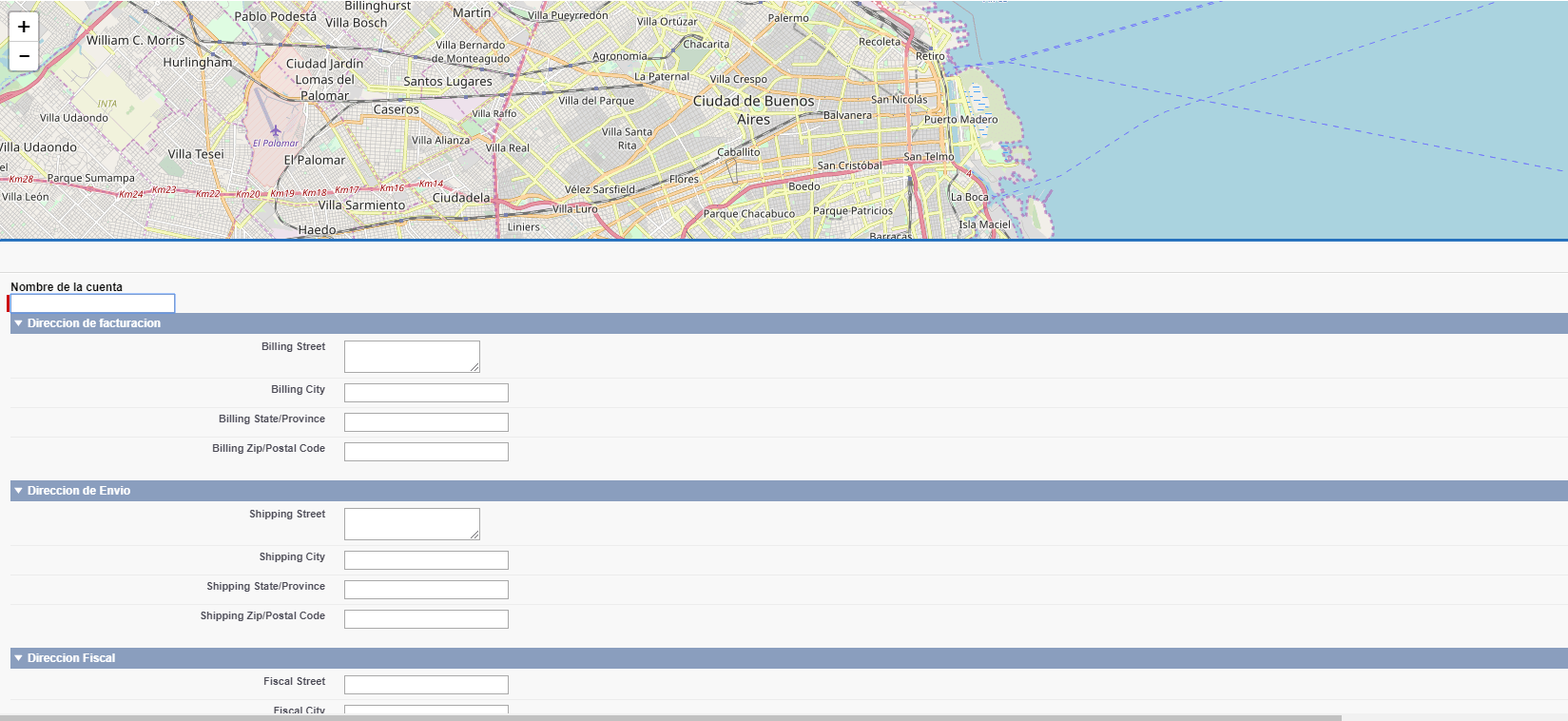
Task: Click the Caseros label on map
Action: [x=397, y=110]
